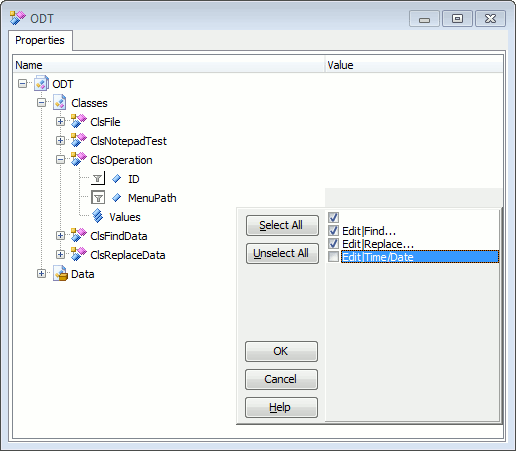Click the ODT root node icon
Image resolution: width=516 pixels, height=451 pixels.
pos(41,84)
